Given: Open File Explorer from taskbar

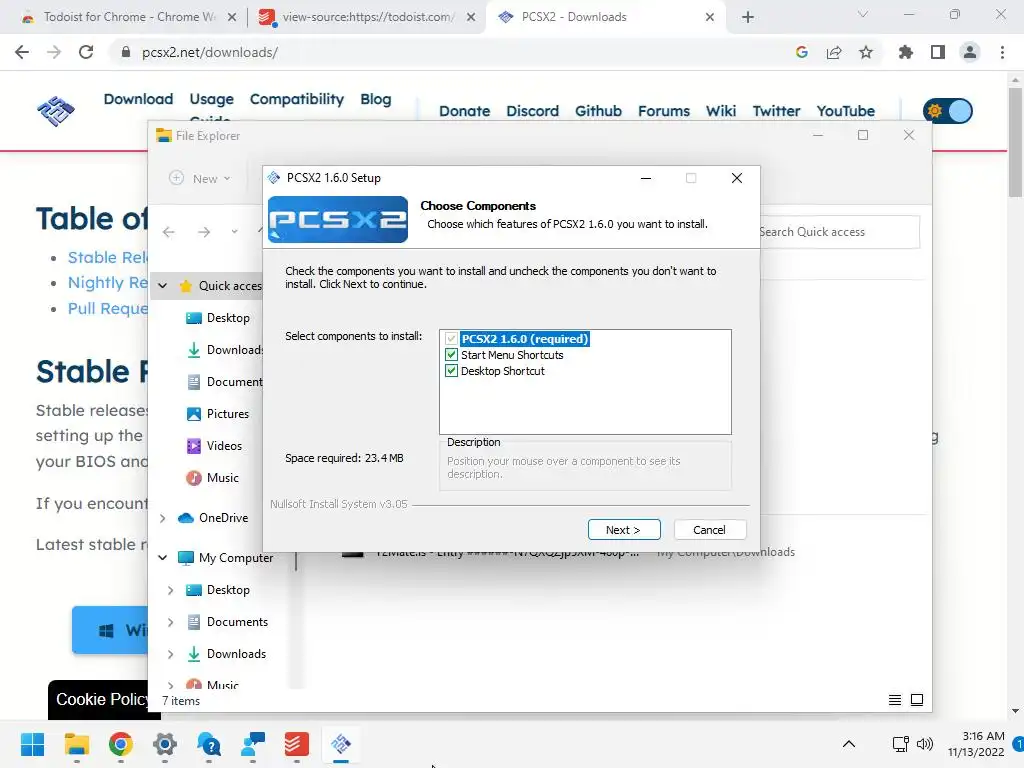Looking at the screenshot, I should pyautogui.click(x=76, y=744).
